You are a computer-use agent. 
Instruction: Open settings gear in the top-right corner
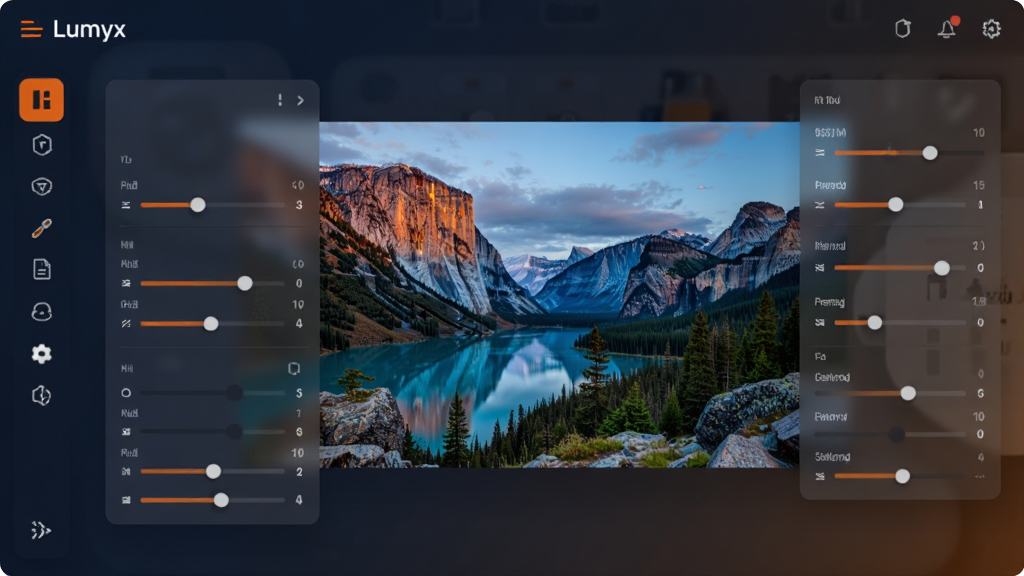(991, 29)
